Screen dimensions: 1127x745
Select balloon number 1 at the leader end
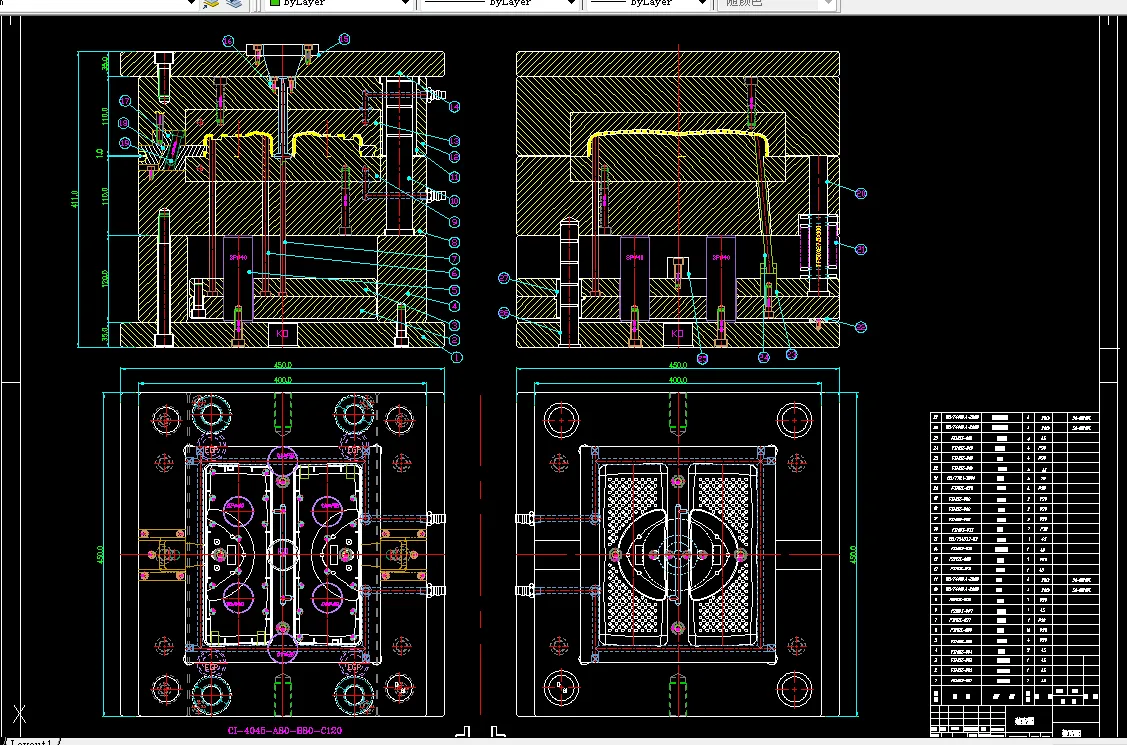point(457,357)
